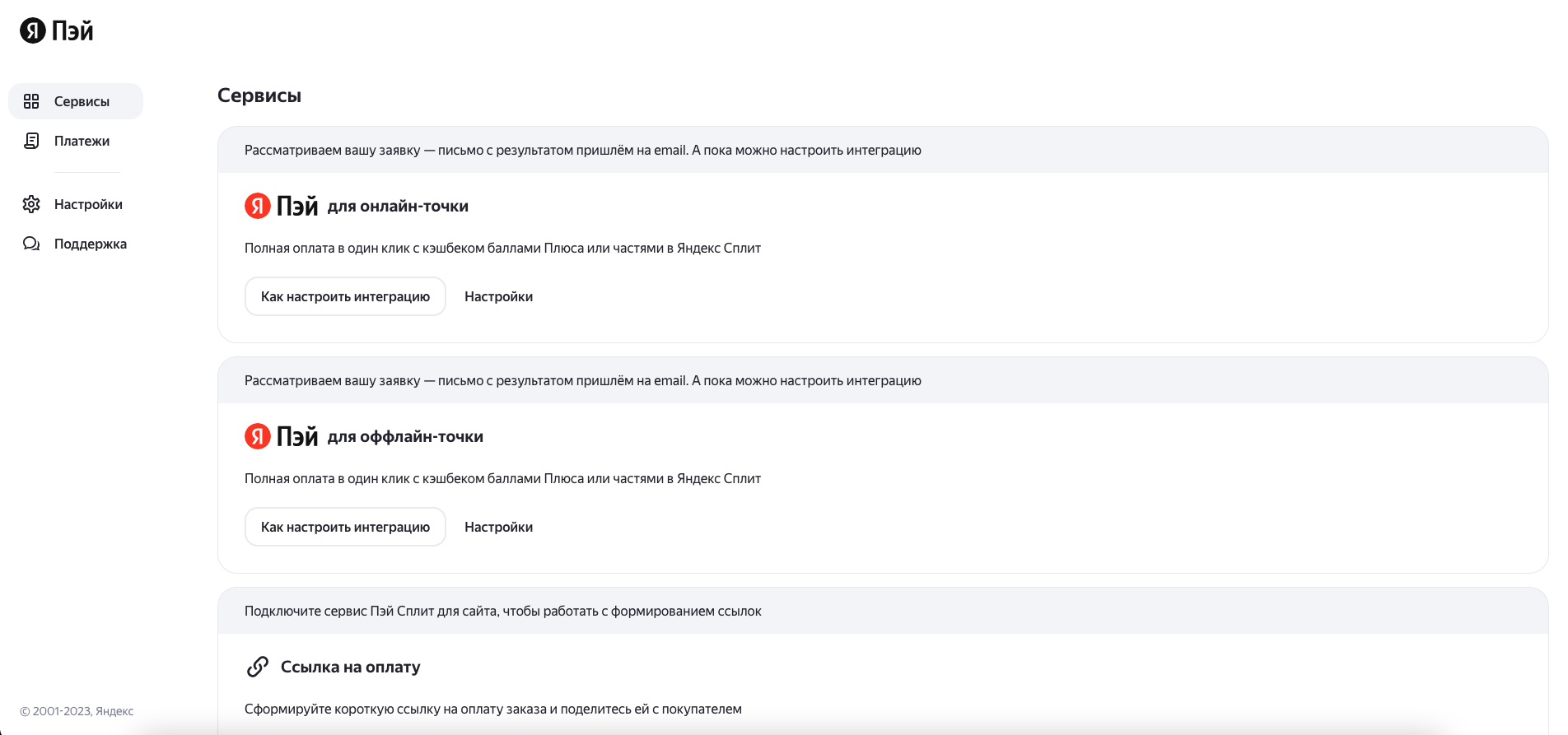Click the Settings gear icon in sidebar
The image size is (1568, 735).
tap(31, 204)
